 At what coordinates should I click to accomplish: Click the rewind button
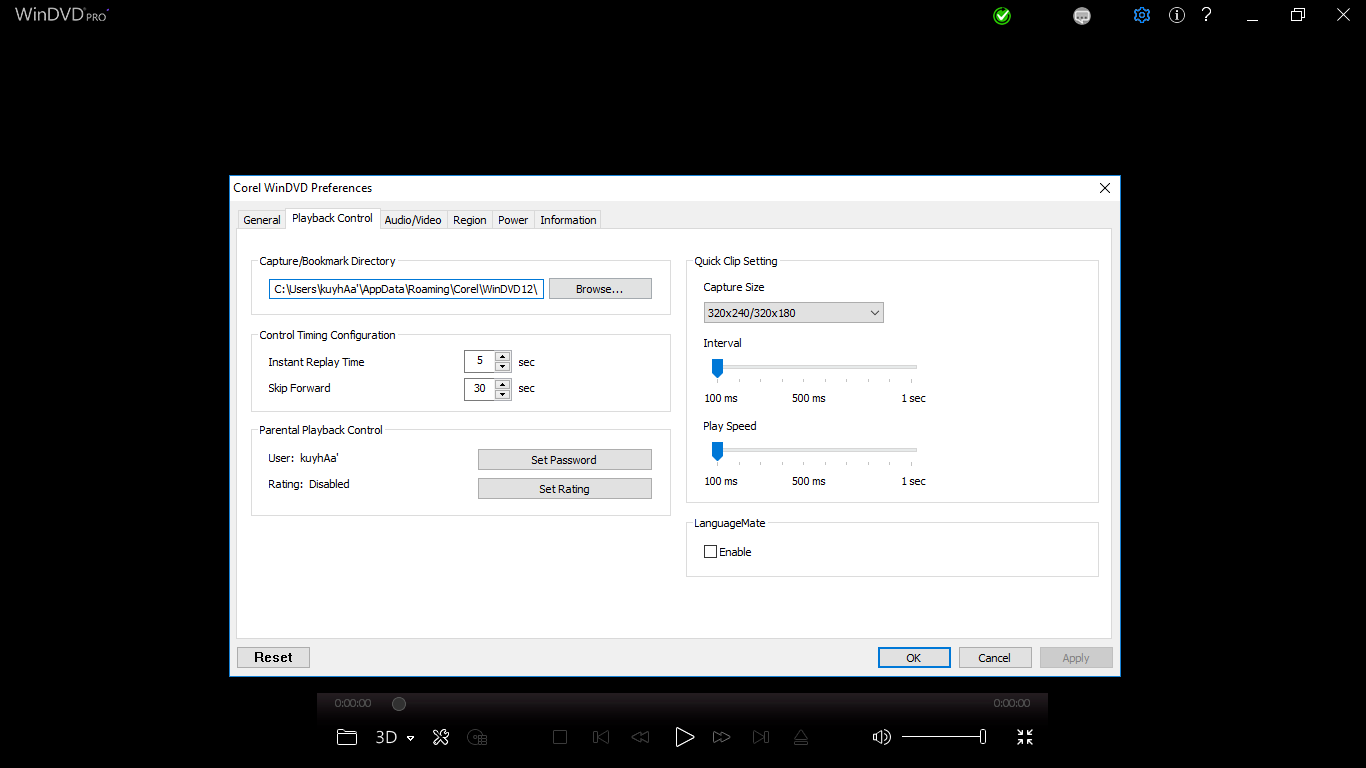click(x=641, y=737)
